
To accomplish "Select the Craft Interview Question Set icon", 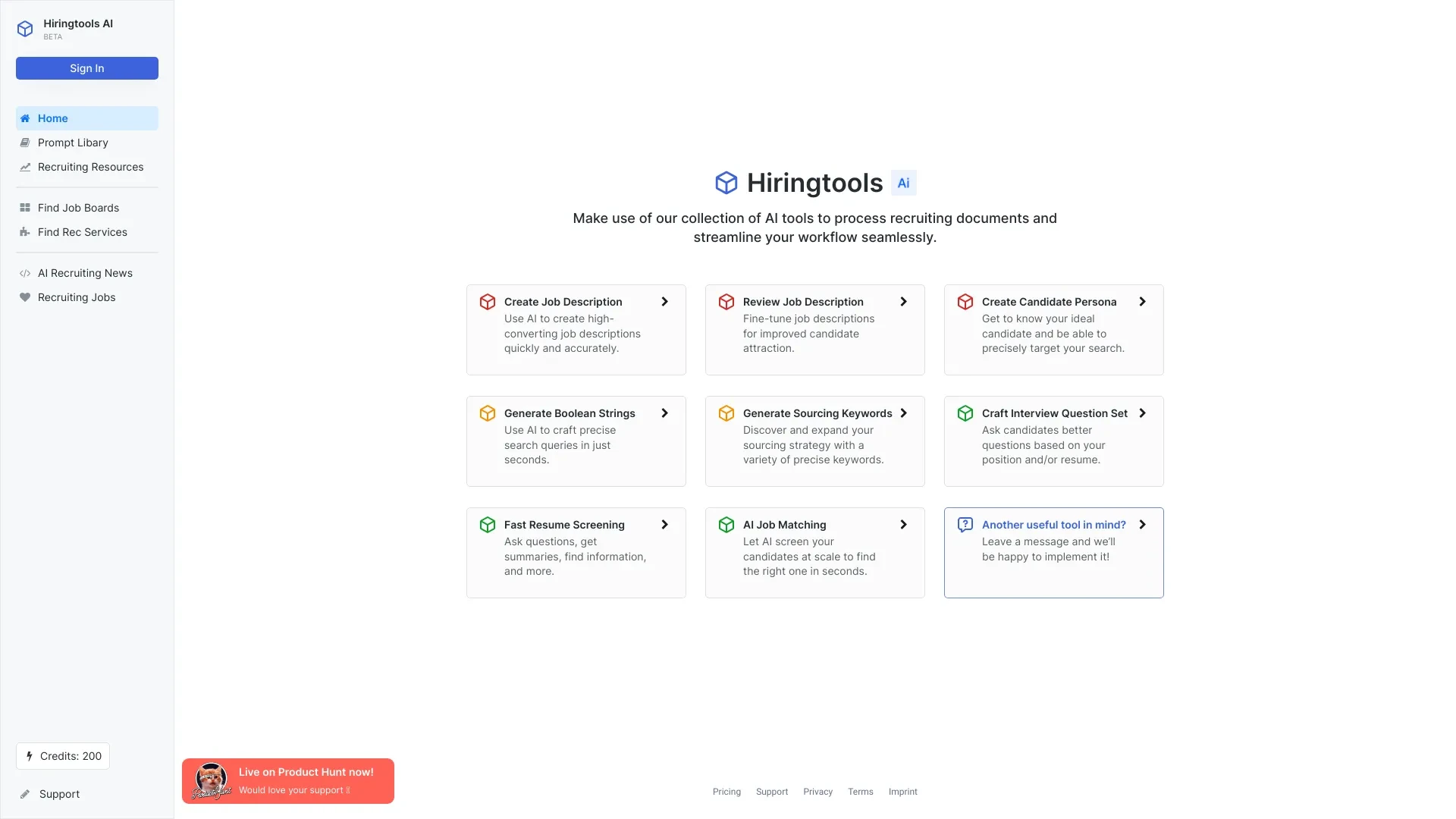I will 965,413.
